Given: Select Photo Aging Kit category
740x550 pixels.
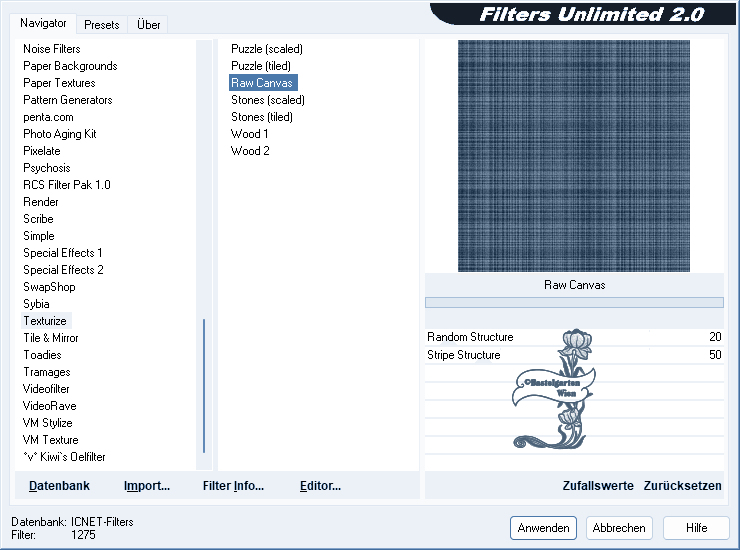Looking at the screenshot, I should pyautogui.click(x=59, y=134).
